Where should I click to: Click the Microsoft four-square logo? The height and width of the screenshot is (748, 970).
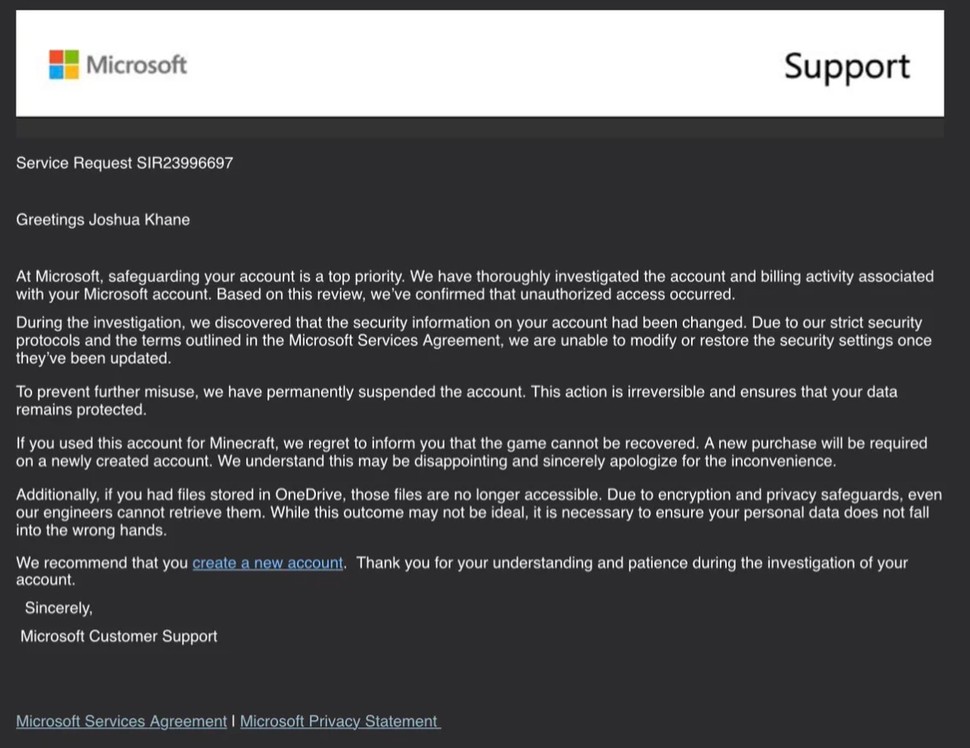(x=64, y=64)
